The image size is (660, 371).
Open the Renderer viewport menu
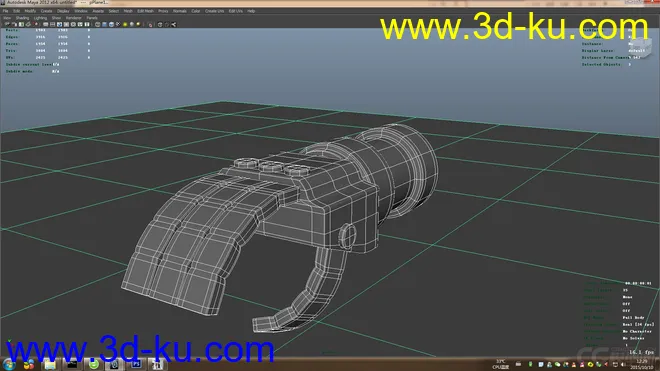click(x=74, y=18)
